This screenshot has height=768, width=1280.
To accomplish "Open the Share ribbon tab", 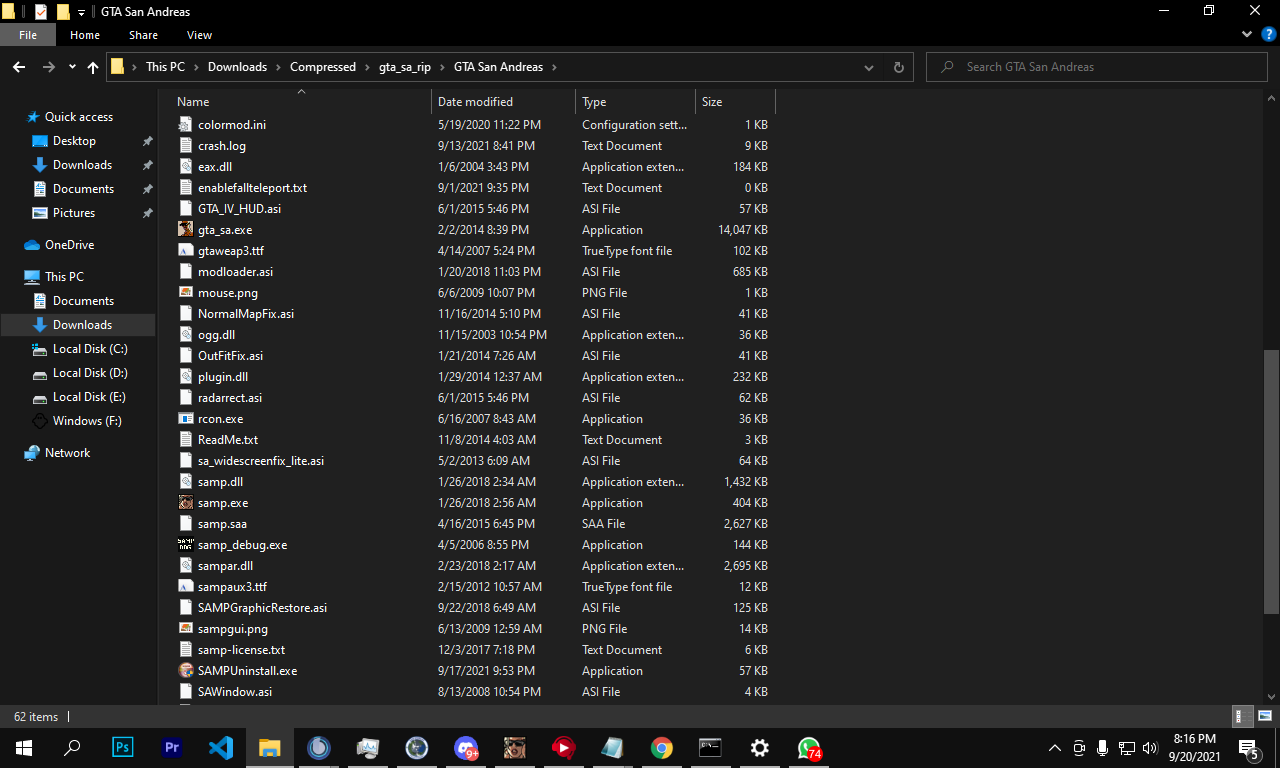I will point(143,35).
